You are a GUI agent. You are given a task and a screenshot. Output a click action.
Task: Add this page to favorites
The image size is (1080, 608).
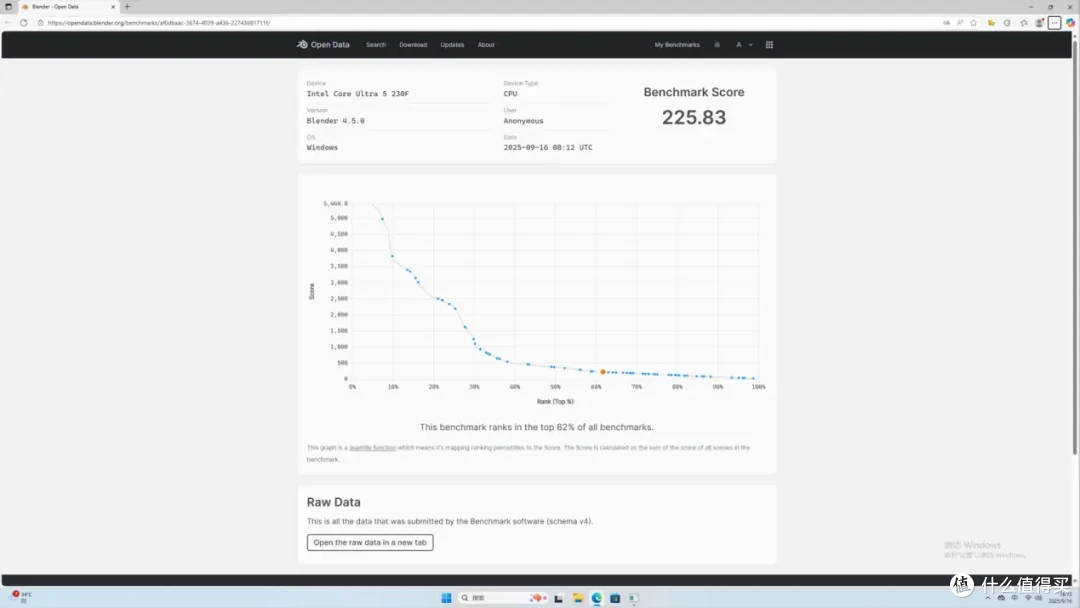tap(973, 23)
